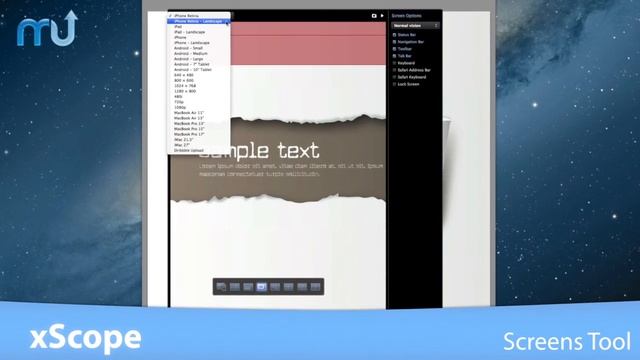Click the Screen Options panel heading
Viewport: 640px width, 360px height.
[x=407, y=16]
